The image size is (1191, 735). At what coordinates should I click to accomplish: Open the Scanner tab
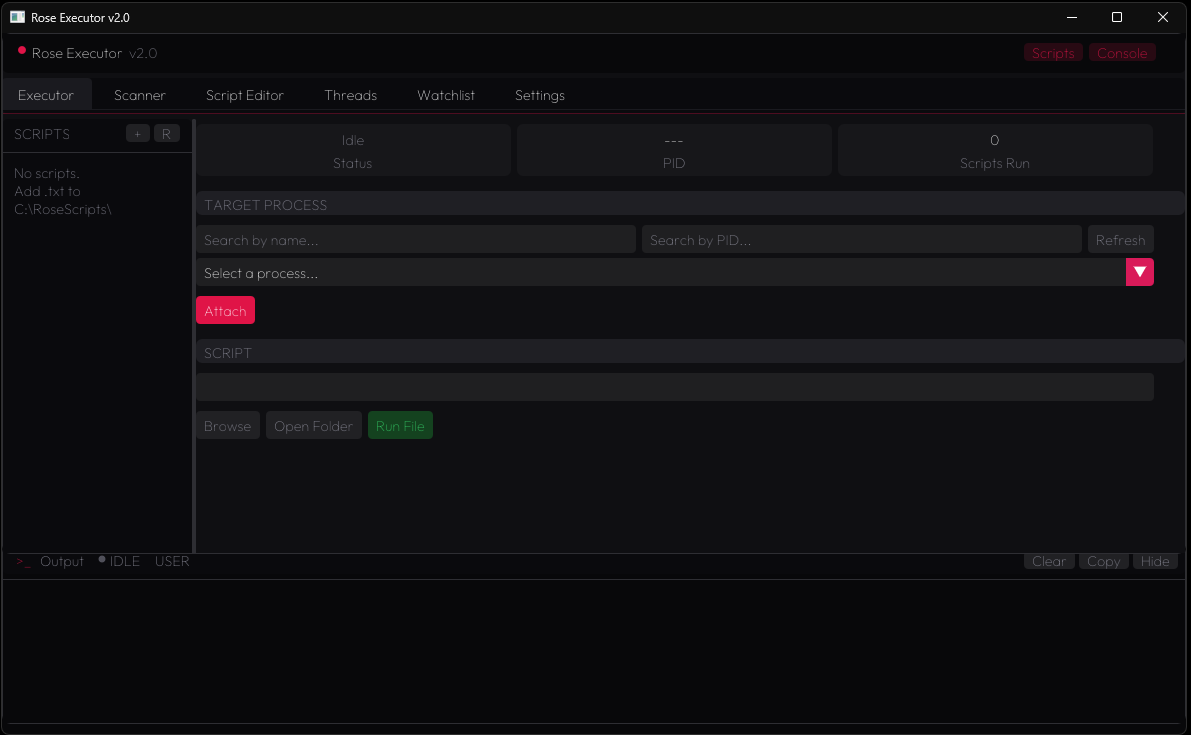coord(140,95)
